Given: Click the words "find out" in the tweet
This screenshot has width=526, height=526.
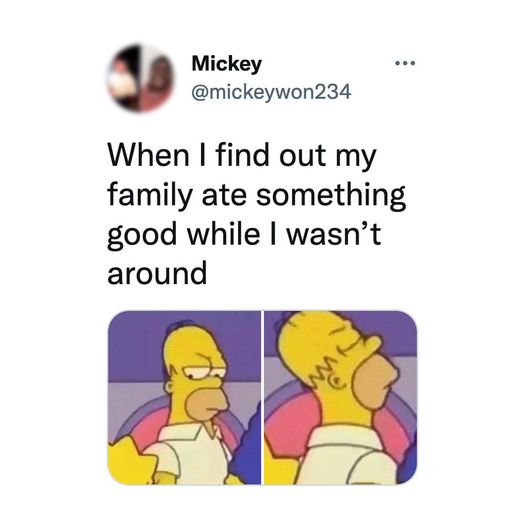Looking at the screenshot, I should [x=271, y=155].
